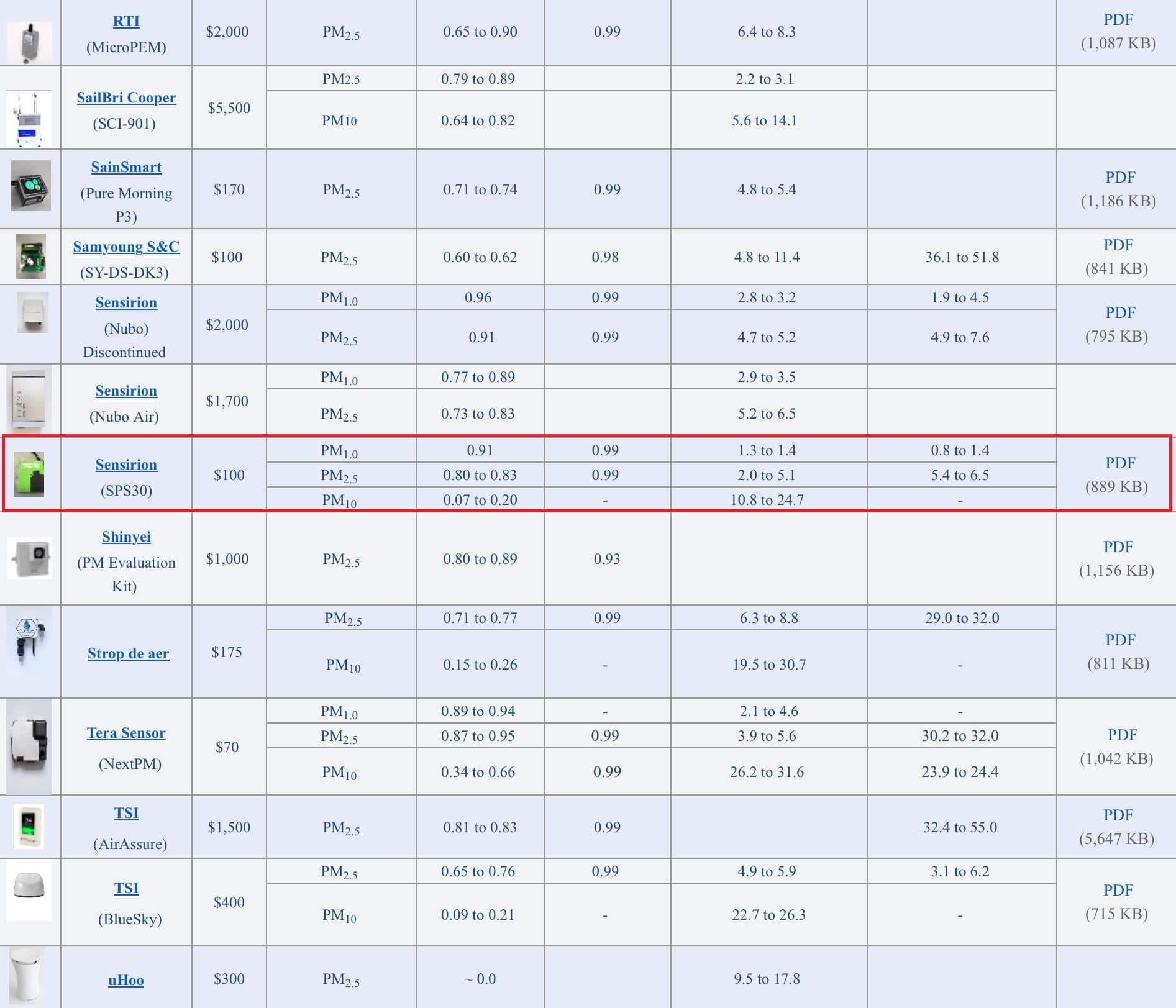
Task: Click the Shinyei PM Evaluation Kit thumbnail
Action: (x=30, y=558)
